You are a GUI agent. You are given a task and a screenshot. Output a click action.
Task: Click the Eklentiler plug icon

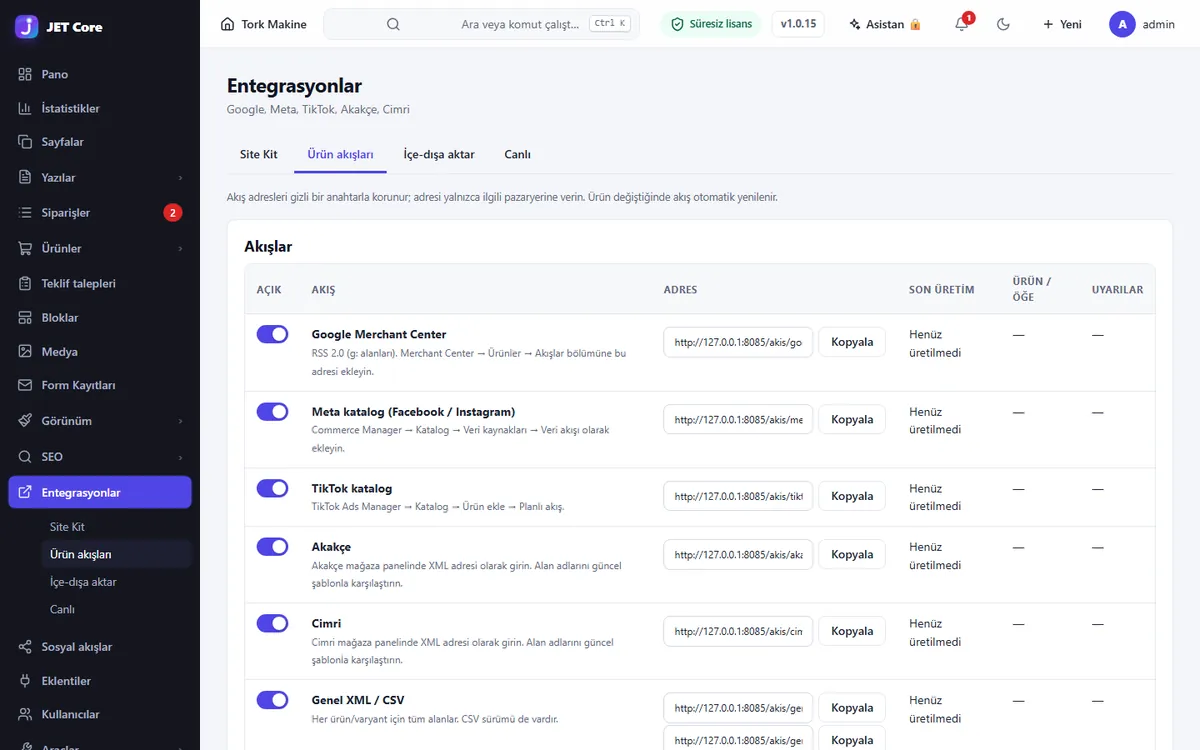(25, 681)
